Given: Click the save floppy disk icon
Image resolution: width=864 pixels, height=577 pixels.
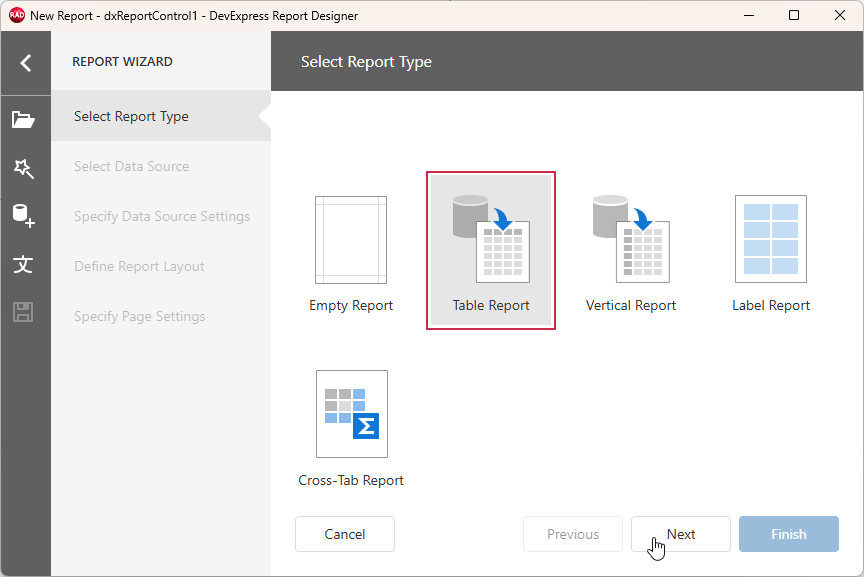Looking at the screenshot, I should (23, 312).
